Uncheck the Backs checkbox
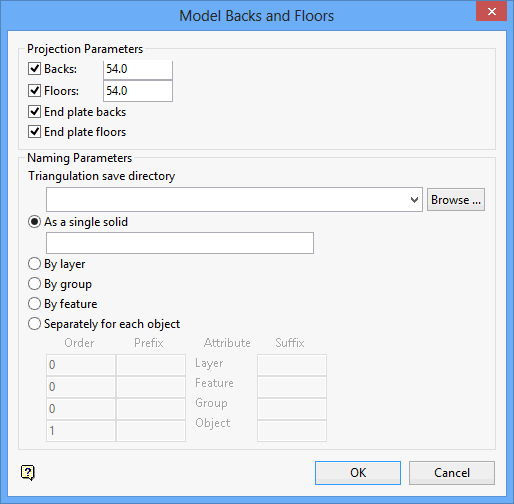This screenshot has height=504, width=514. pos(35,69)
